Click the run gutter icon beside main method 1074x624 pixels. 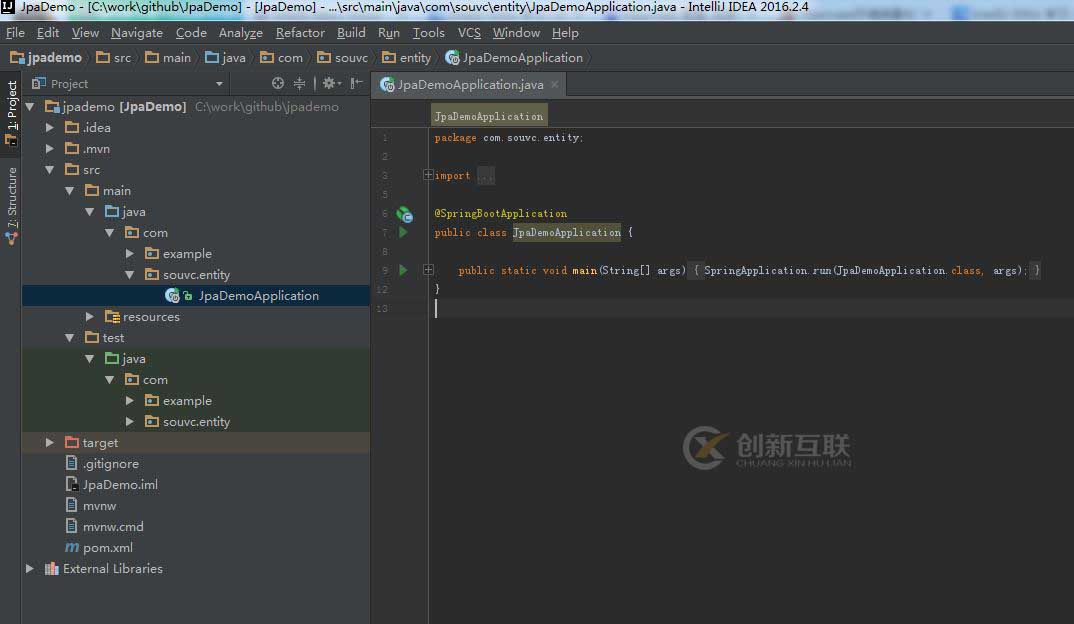click(x=403, y=270)
